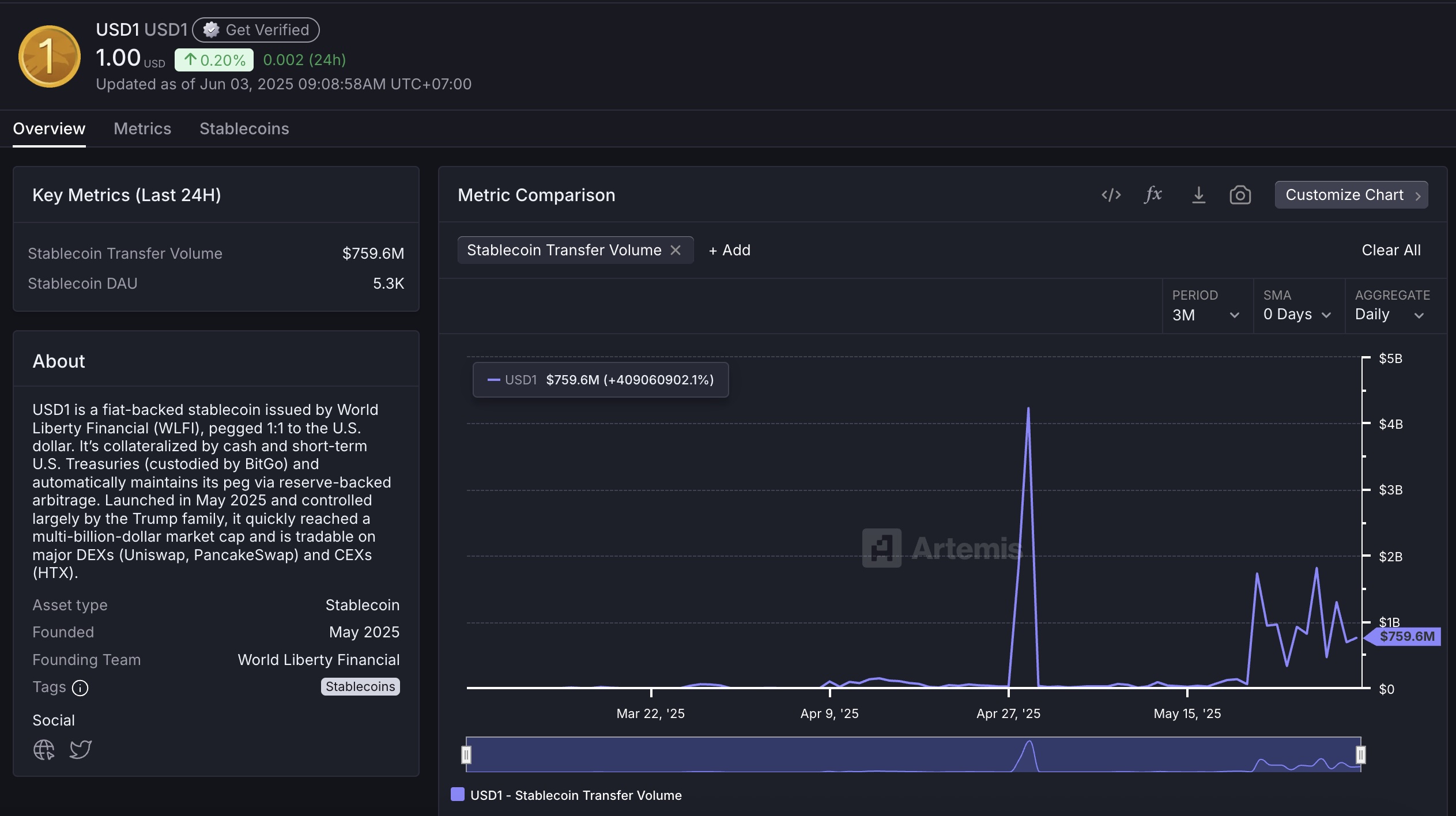Screen dimensions: 1456x816
Task: Switch to the Stablecoins tab
Action: click(244, 129)
